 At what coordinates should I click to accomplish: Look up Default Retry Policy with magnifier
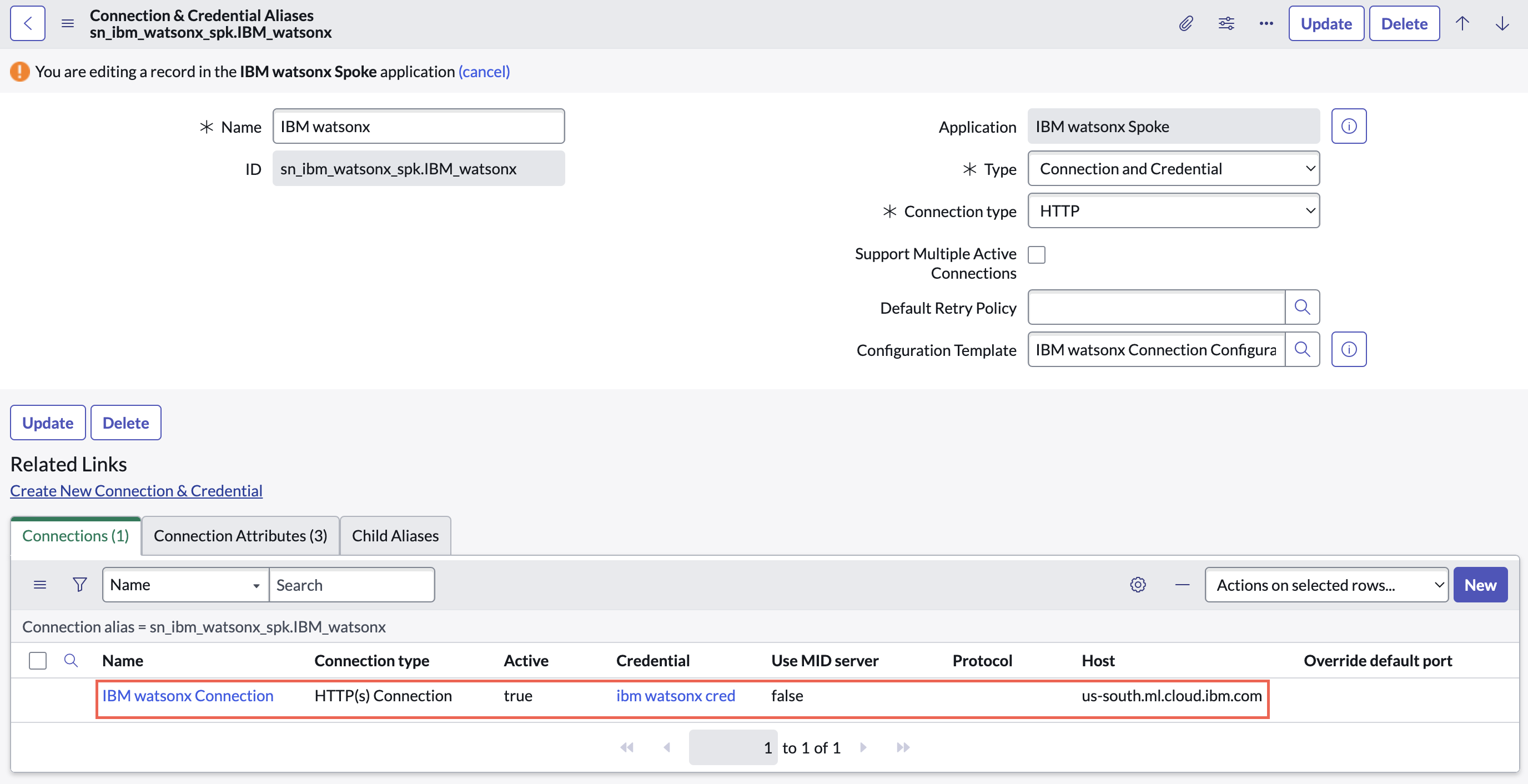[x=1302, y=307]
